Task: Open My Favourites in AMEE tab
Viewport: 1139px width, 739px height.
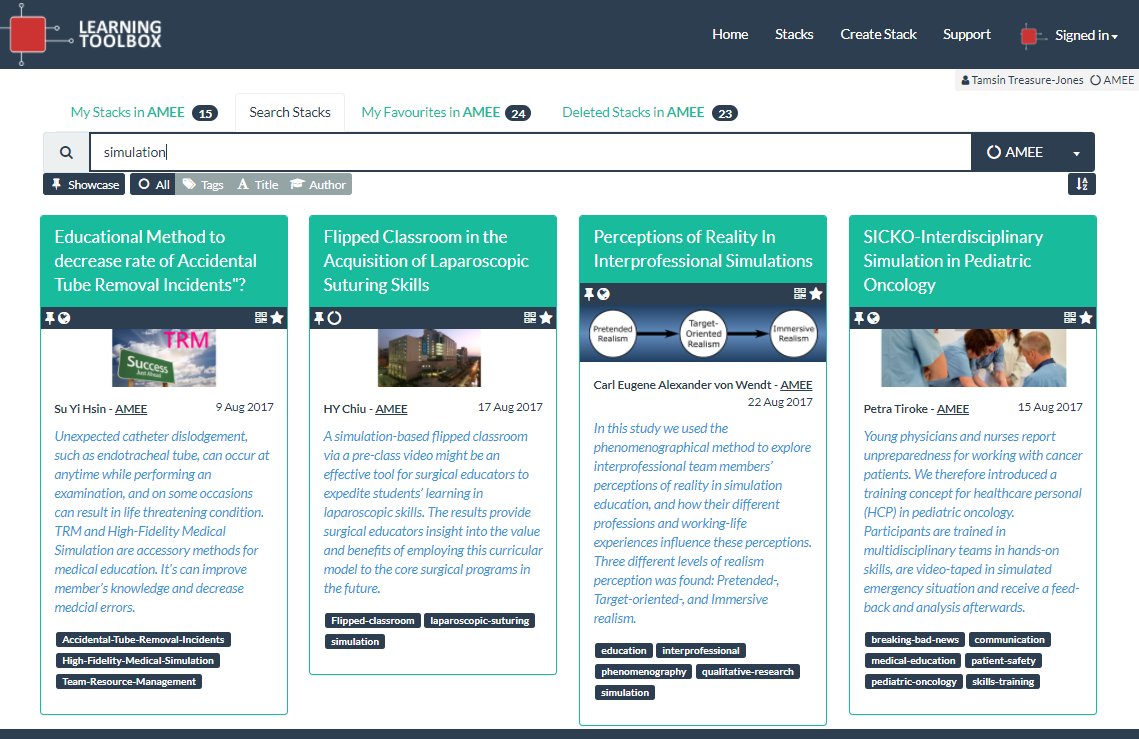Action: tap(444, 112)
